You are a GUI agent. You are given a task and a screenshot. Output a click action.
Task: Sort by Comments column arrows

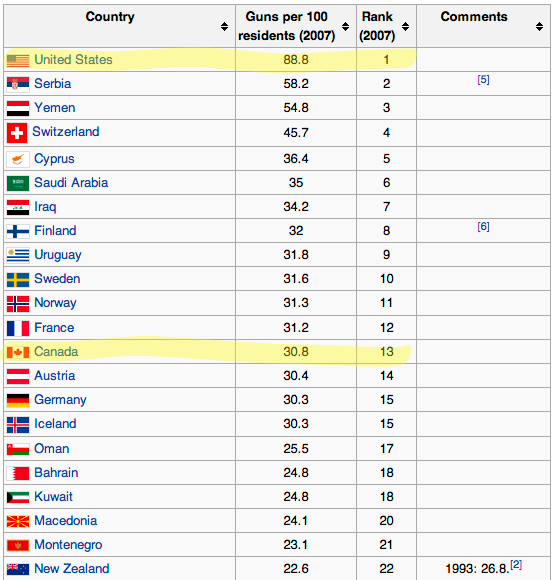click(x=539, y=26)
